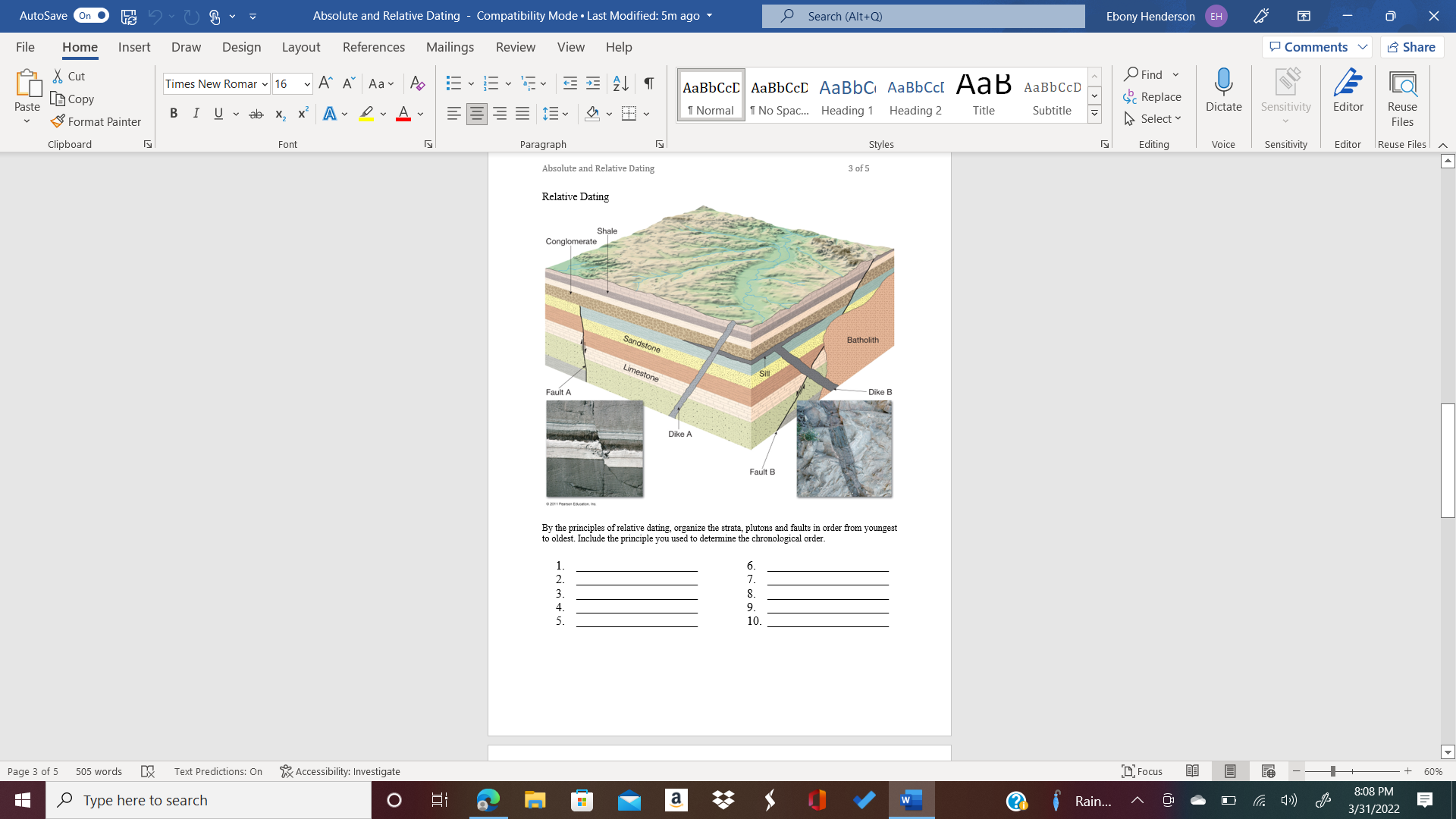Switch to Read Mode view icon
This screenshot has height=819, width=1456.
tap(1192, 771)
